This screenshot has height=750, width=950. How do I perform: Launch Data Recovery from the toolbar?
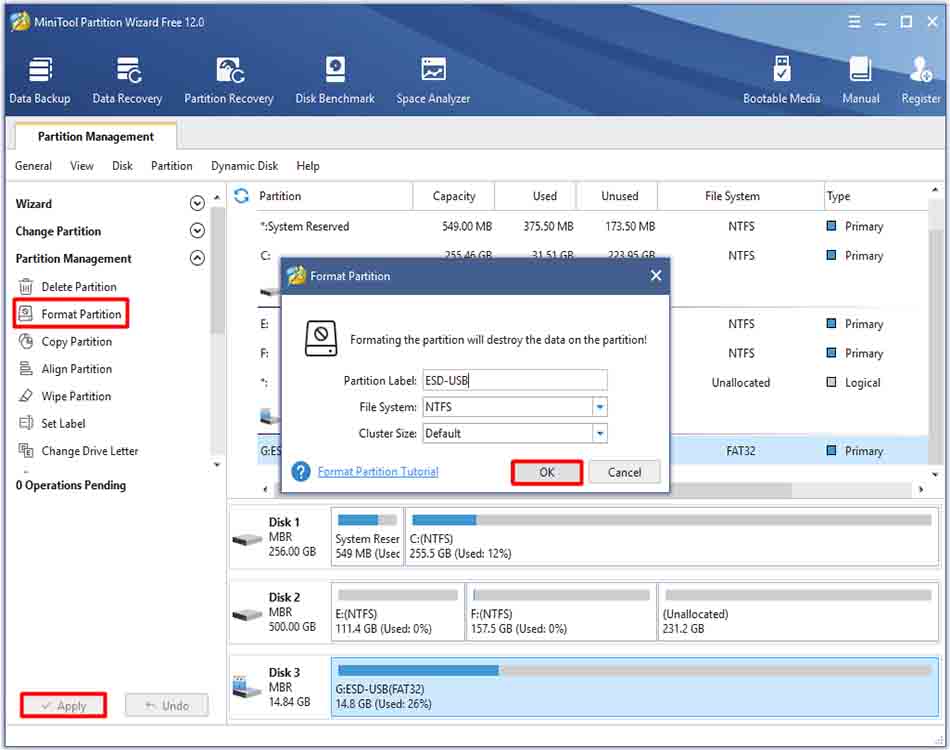pos(127,81)
